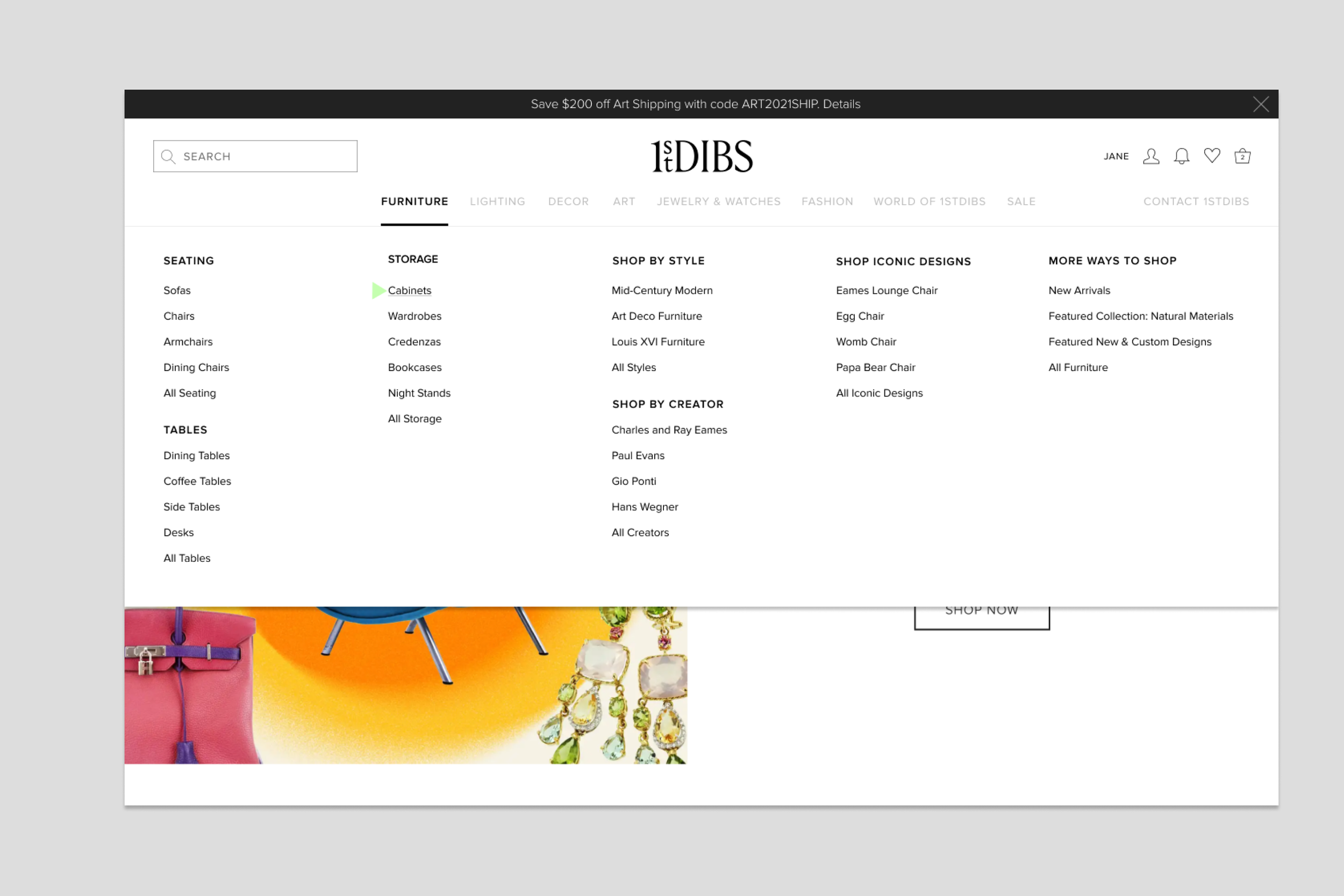Viewport: 1344px width, 896px height.
Task: Go to Side Tables category
Action: [x=191, y=507]
